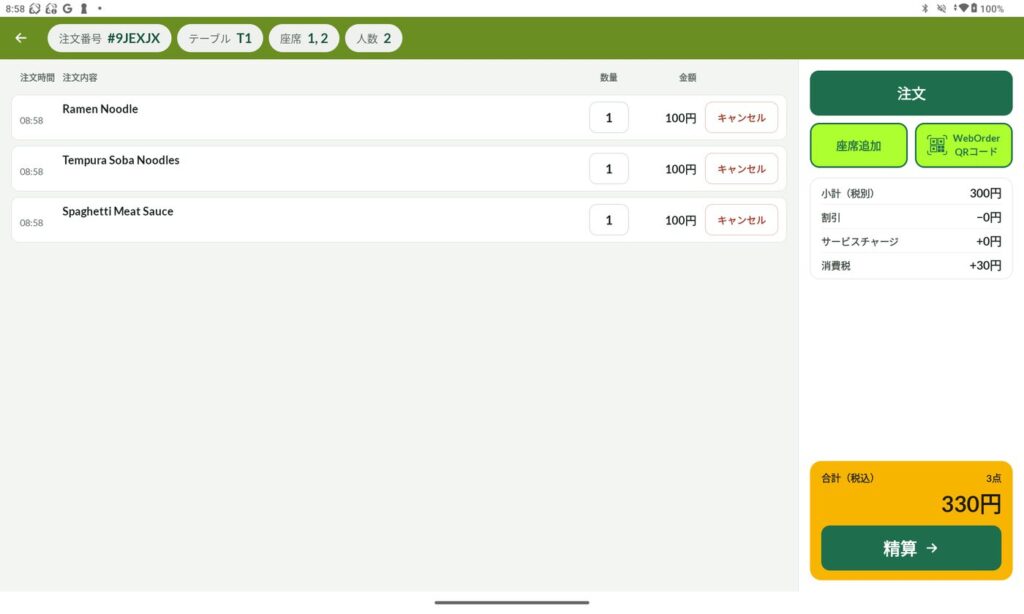Tap the 100円 price of Ramen Noodle
Image resolution: width=1024 pixels, height=614 pixels.
click(680, 118)
